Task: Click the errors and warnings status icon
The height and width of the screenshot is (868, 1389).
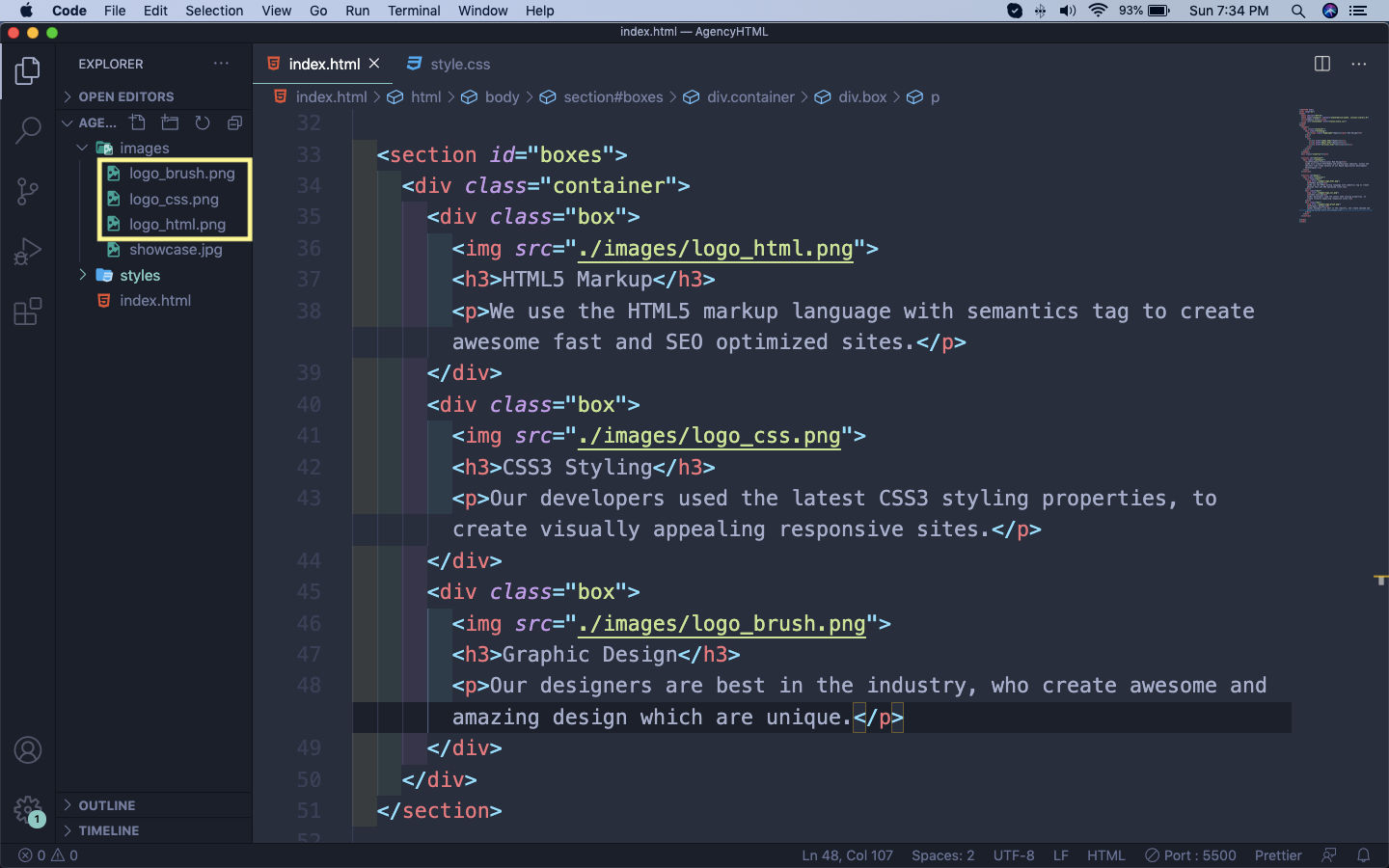Action: click(48, 855)
